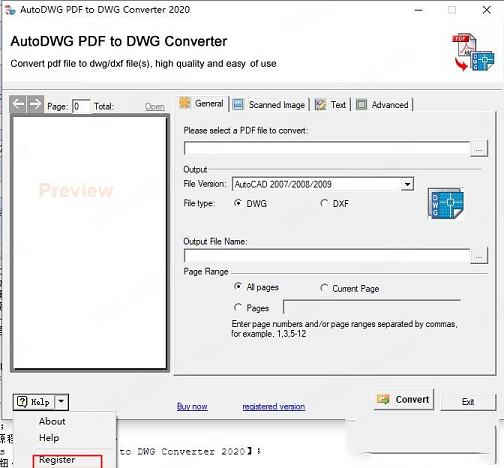The image size is (504, 468).
Task: Switch to the Scanned Image tab
Action: pos(270,105)
